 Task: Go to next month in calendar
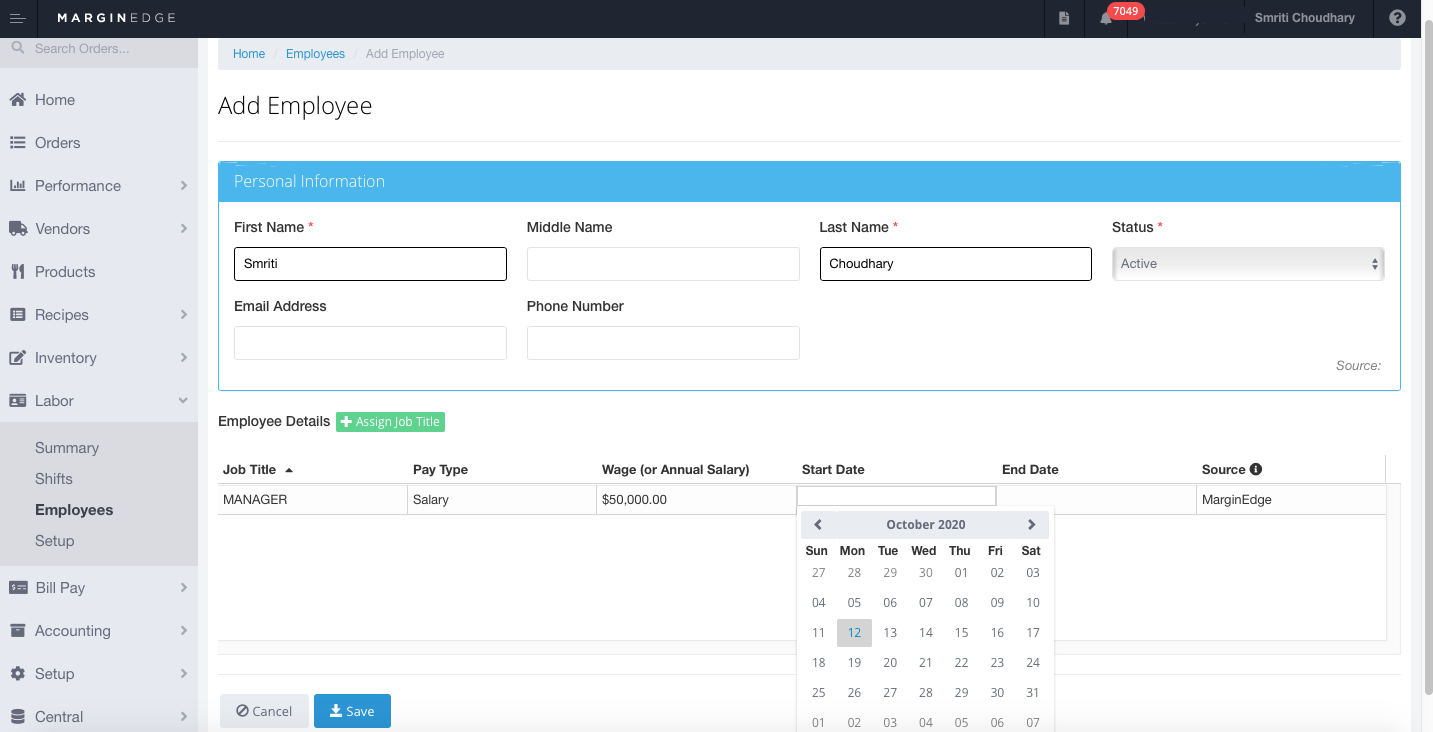pyautogui.click(x=1032, y=524)
